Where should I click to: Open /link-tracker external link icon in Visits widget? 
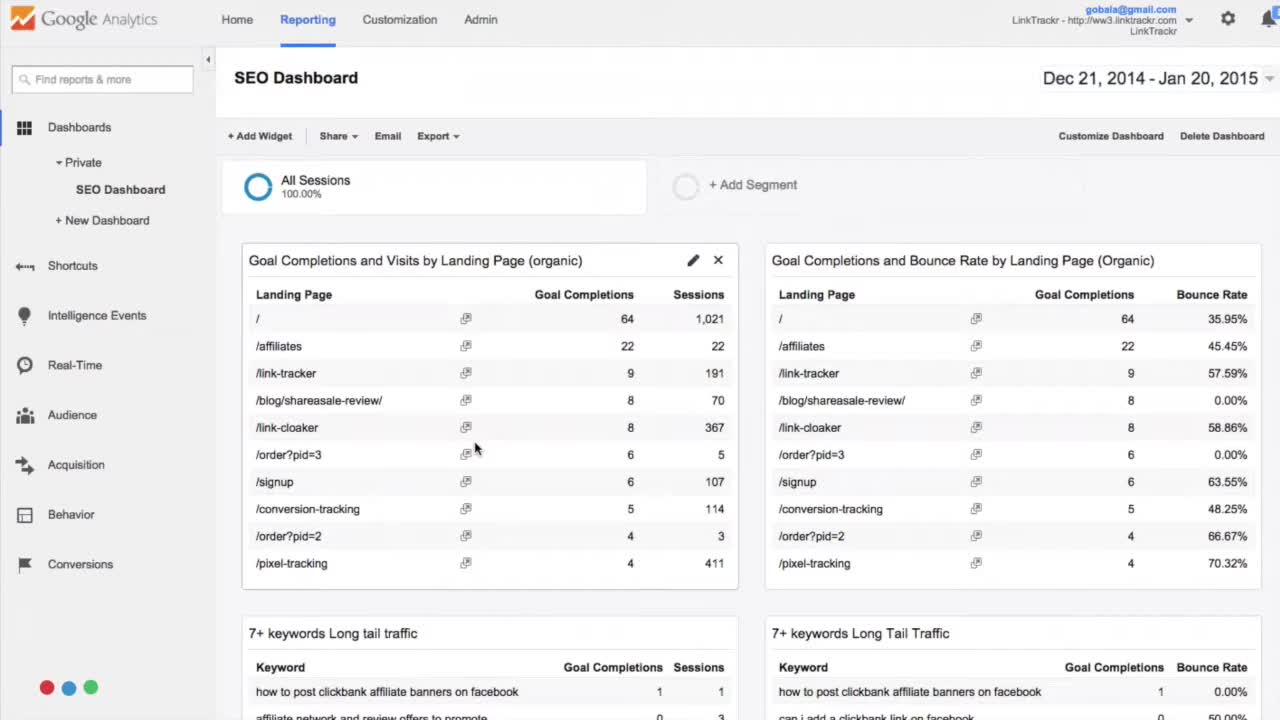[x=465, y=373]
